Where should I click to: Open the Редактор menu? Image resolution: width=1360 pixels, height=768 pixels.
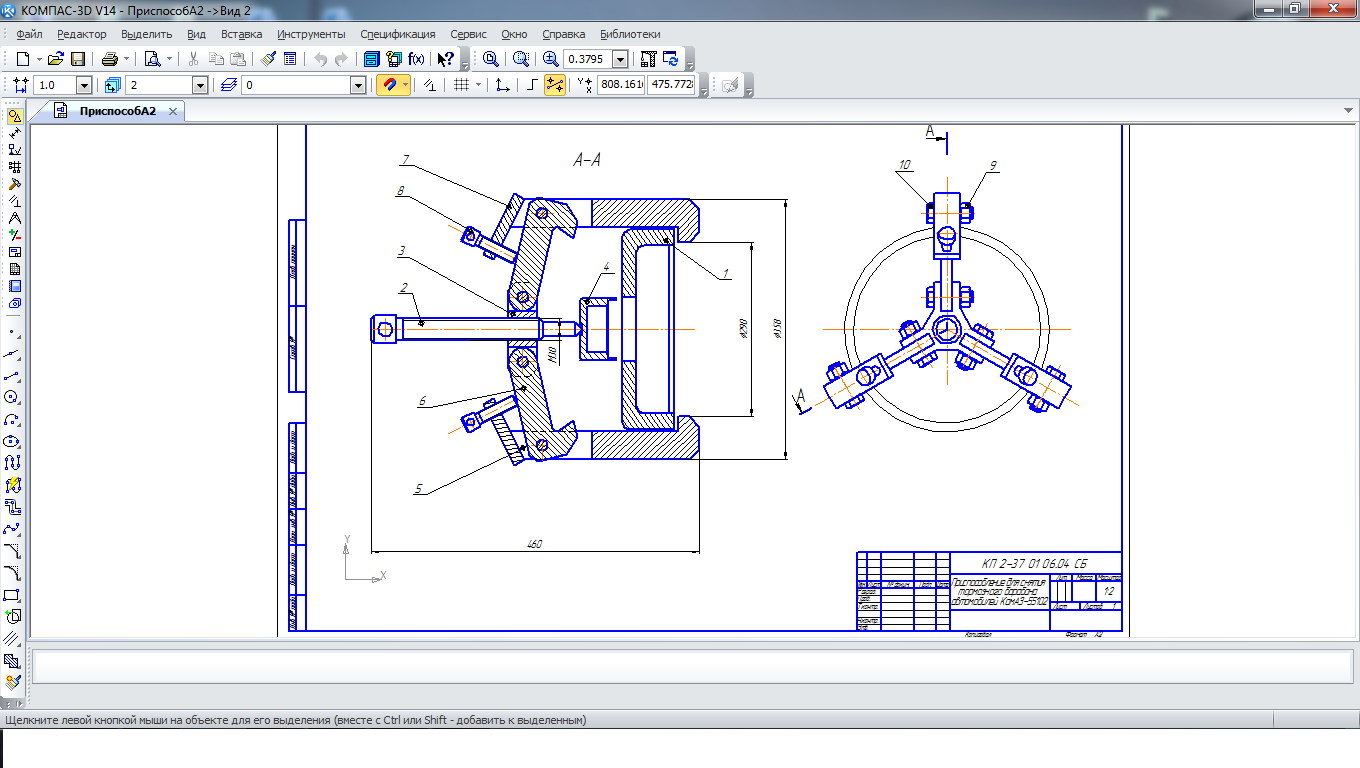(x=81, y=34)
